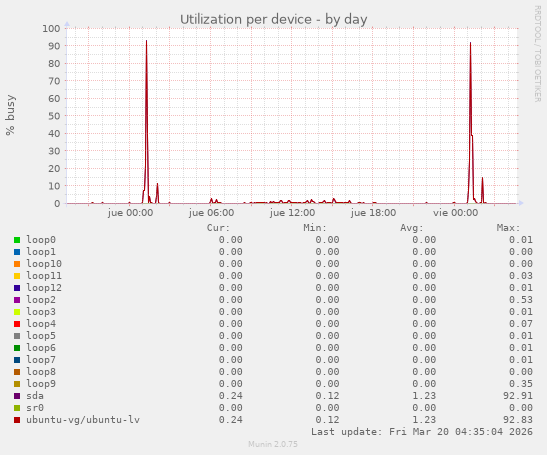Click the ubuntu-vg/ubuntu-lv dark red swatch
Screen dimensions: 547x455
(17, 420)
